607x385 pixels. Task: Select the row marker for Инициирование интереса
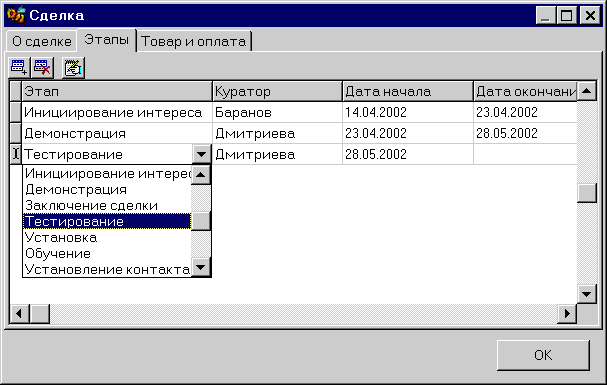point(15,112)
